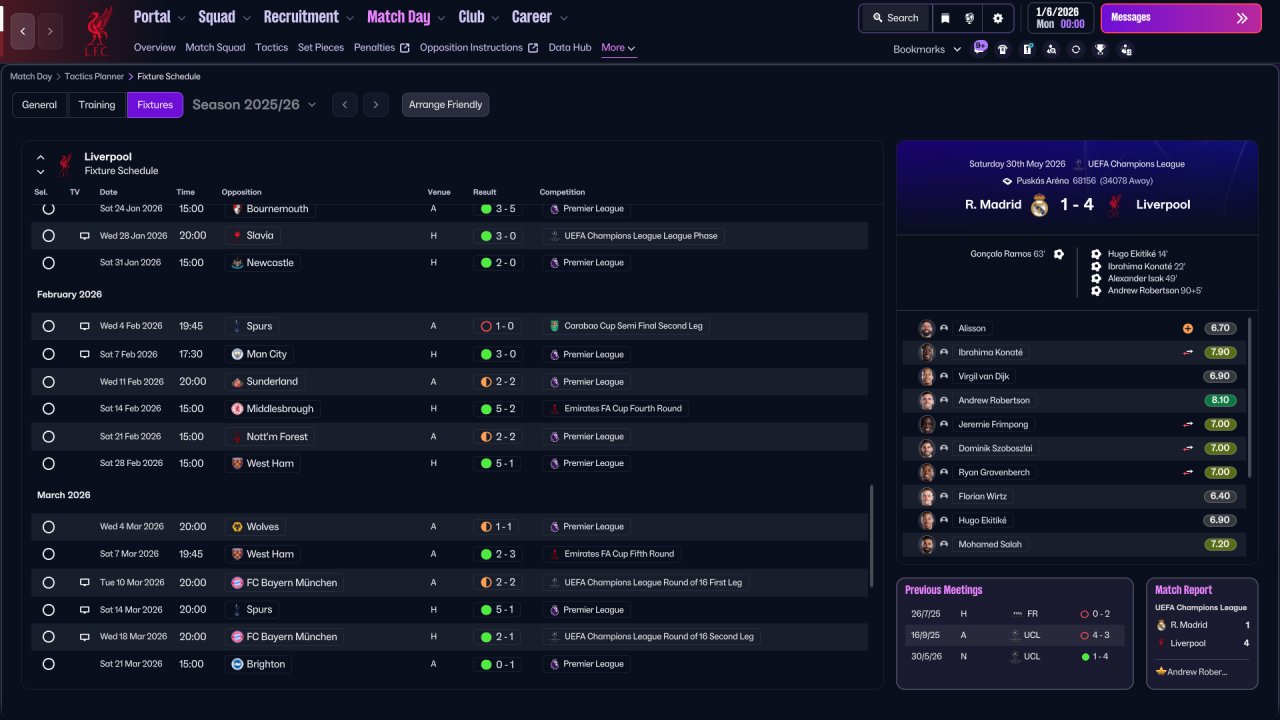This screenshot has width=1280, height=720.
Task: Open the world globe icon in the header
Action: pos(970,18)
